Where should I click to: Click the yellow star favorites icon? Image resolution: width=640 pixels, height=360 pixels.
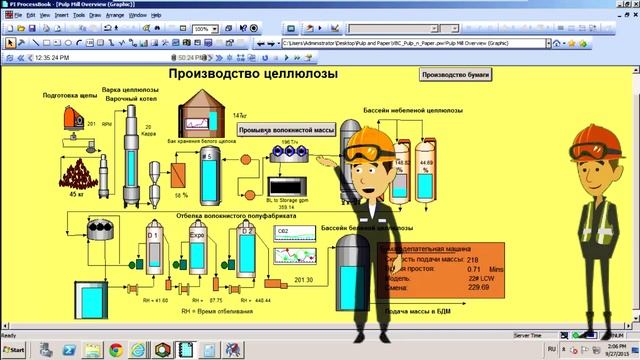(572, 43)
